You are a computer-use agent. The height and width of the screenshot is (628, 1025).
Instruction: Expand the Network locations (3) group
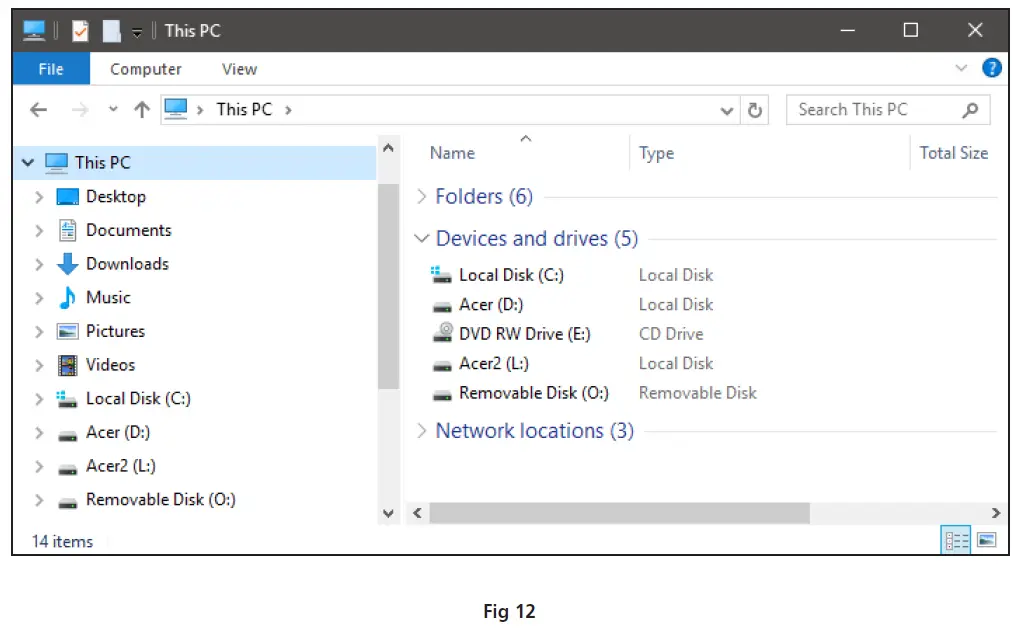pyautogui.click(x=421, y=431)
